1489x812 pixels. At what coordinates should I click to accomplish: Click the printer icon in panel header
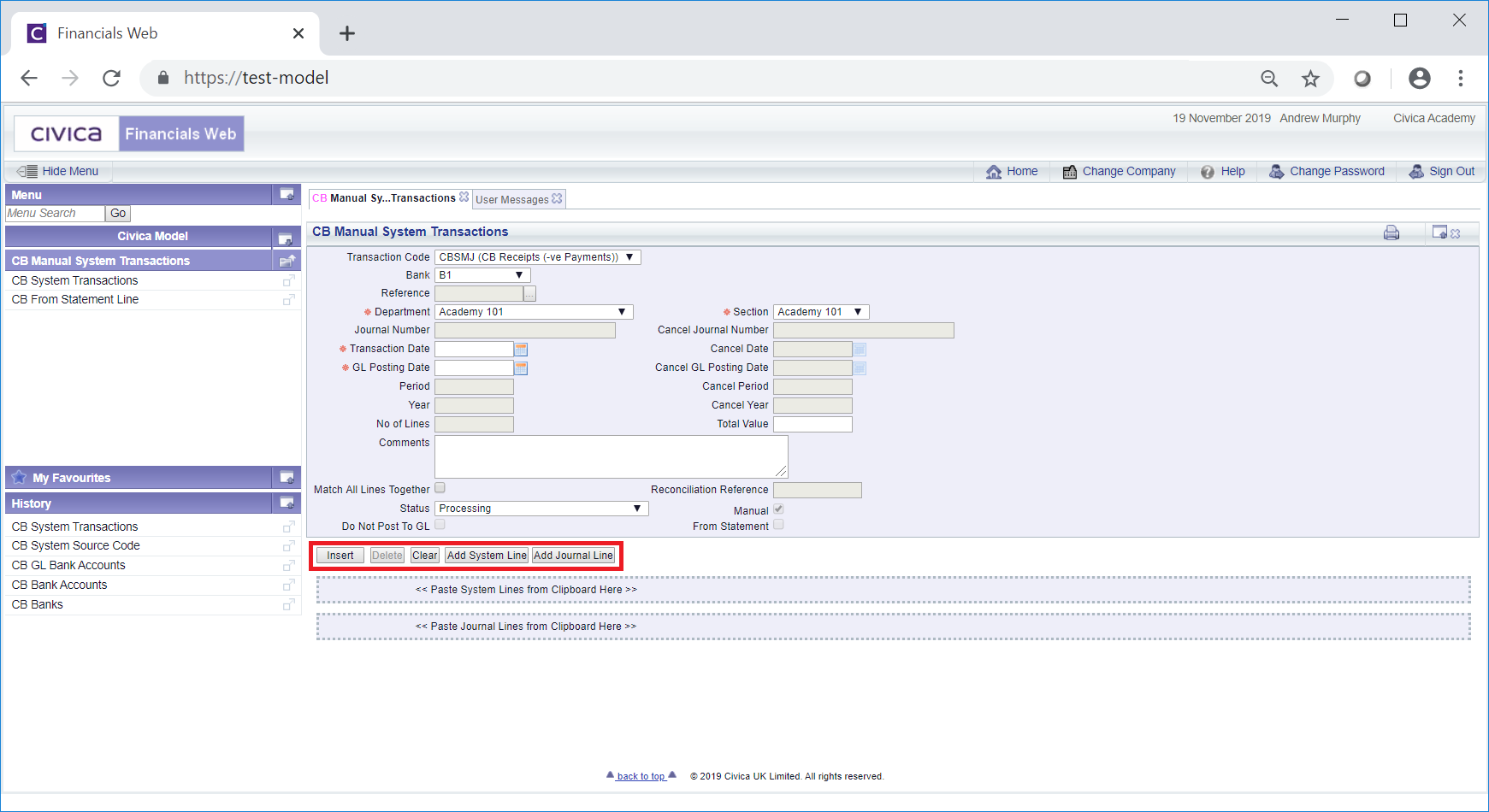click(x=1392, y=232)
